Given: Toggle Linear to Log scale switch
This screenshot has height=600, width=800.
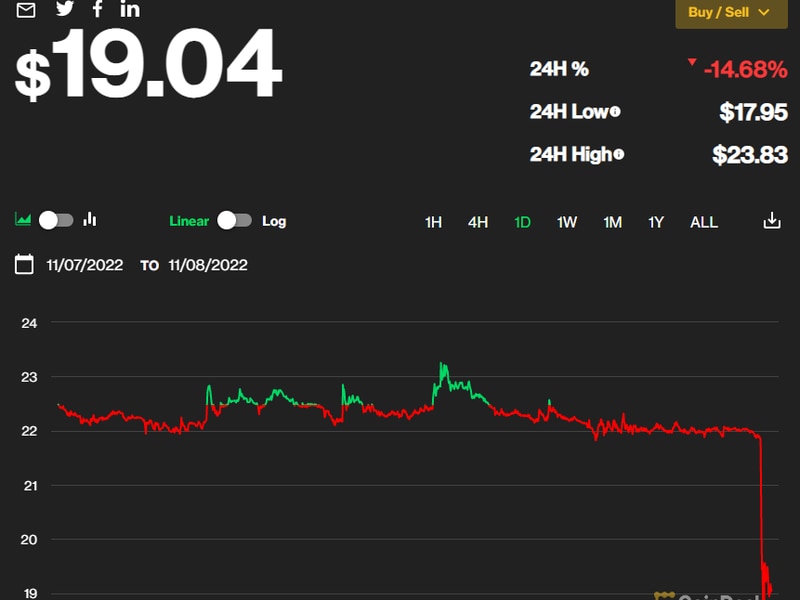Looking at the screenshot, I should 235,220.
